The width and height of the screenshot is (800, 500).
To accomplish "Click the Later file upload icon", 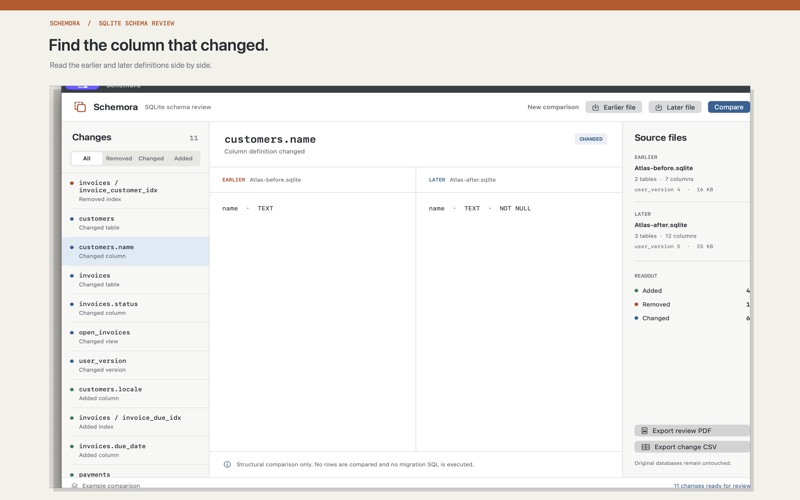I will pos(658,108).
